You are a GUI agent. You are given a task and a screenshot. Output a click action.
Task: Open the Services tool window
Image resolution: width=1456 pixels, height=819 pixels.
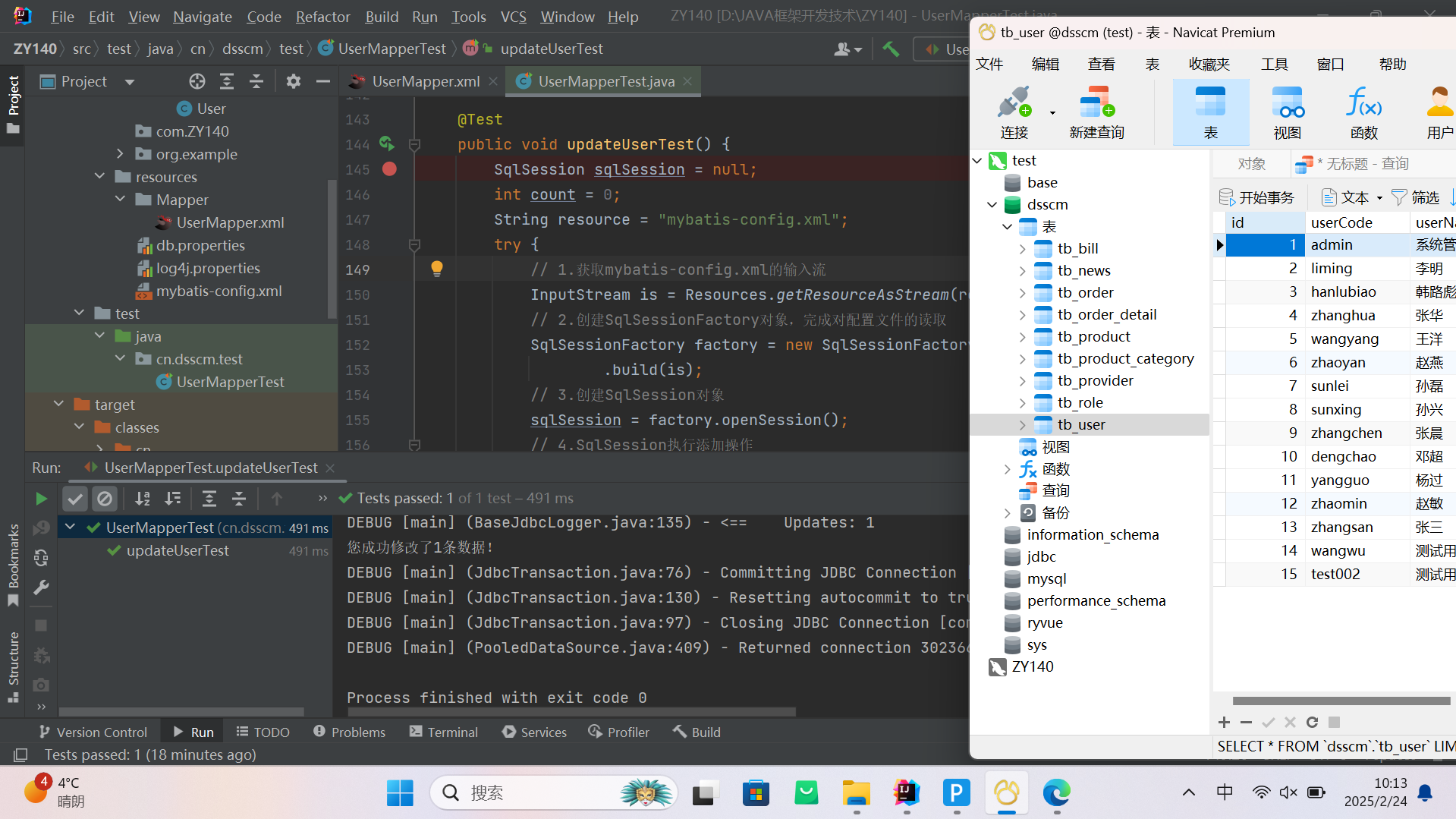point(534,732)
